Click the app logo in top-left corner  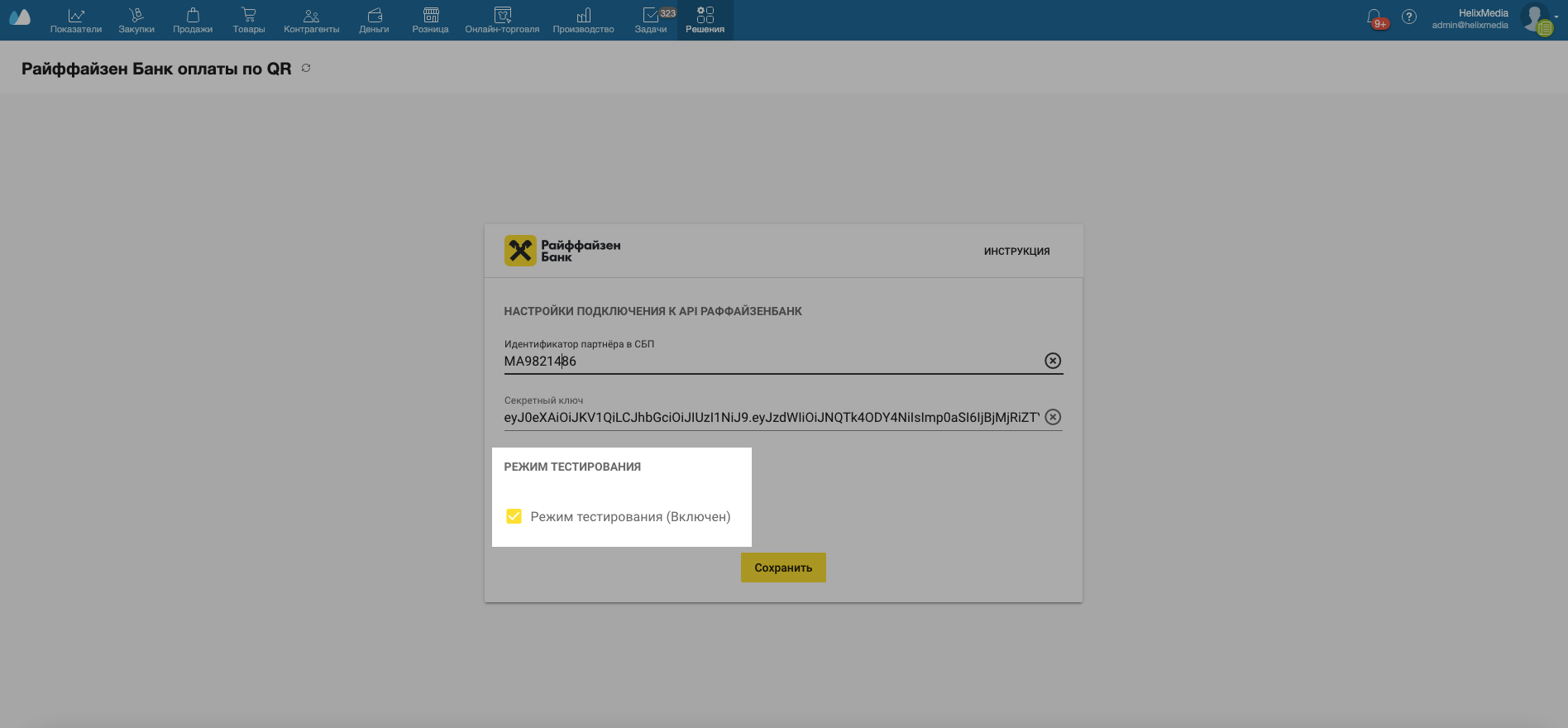[20, 17]
